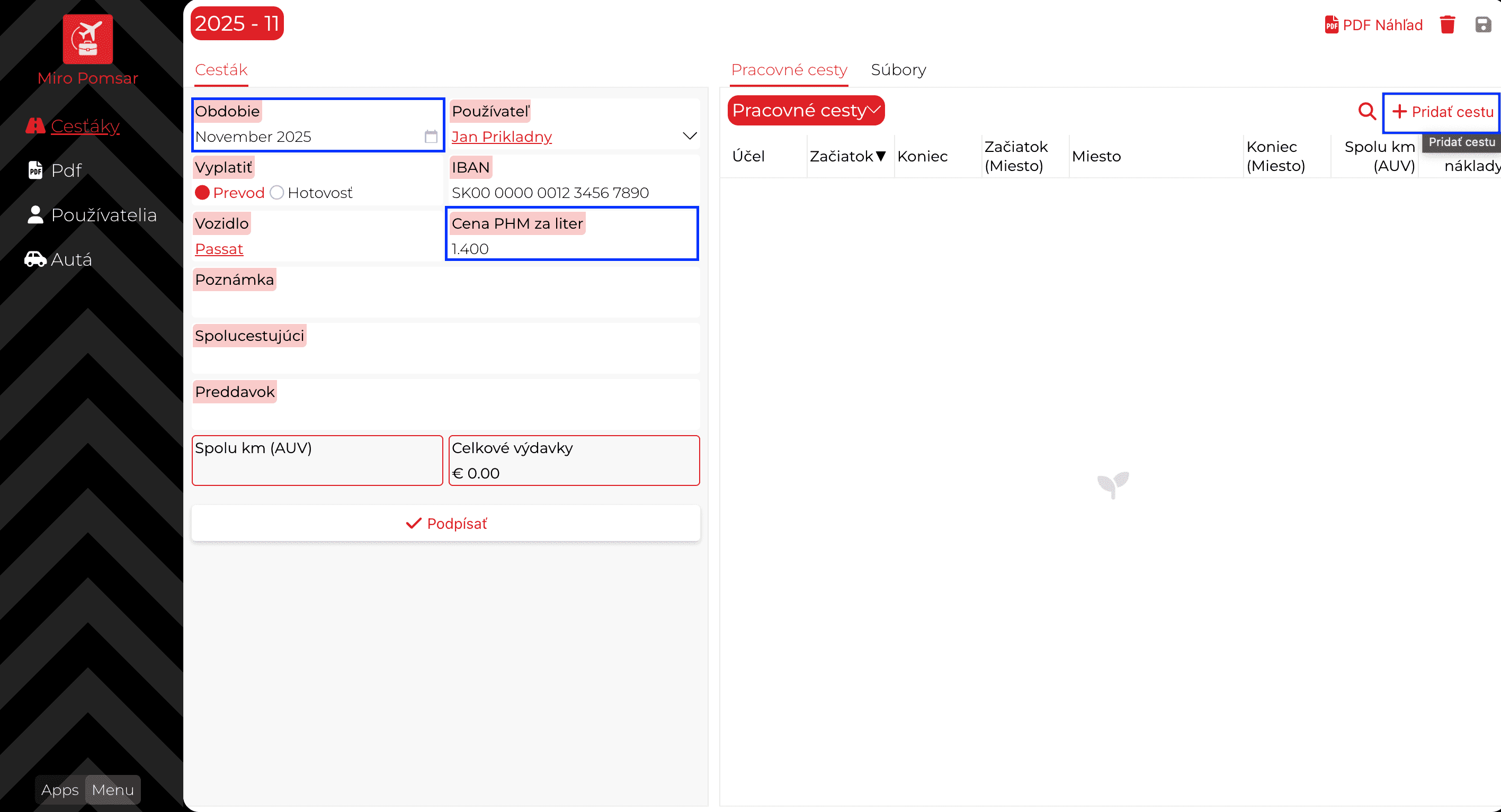Select the Hotovosť radio option
This screenshot has height=812, width=1501.
tap(277, 193)
